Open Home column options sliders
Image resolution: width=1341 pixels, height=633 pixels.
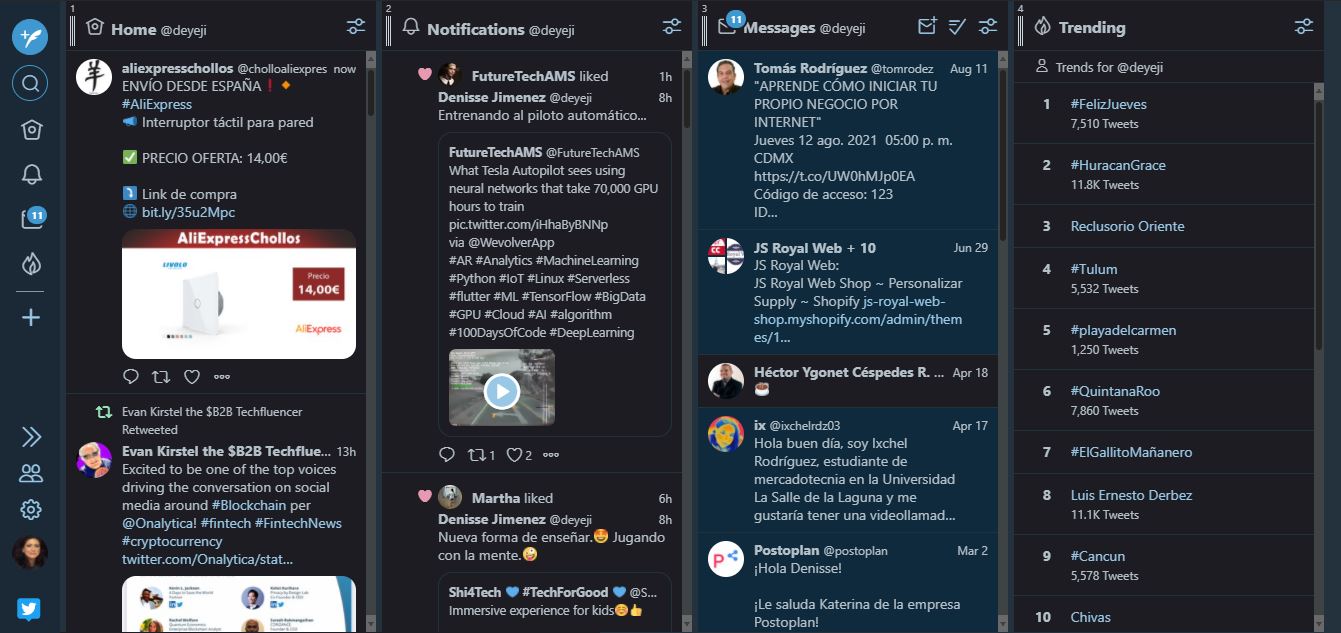click(x=356, y=28)
